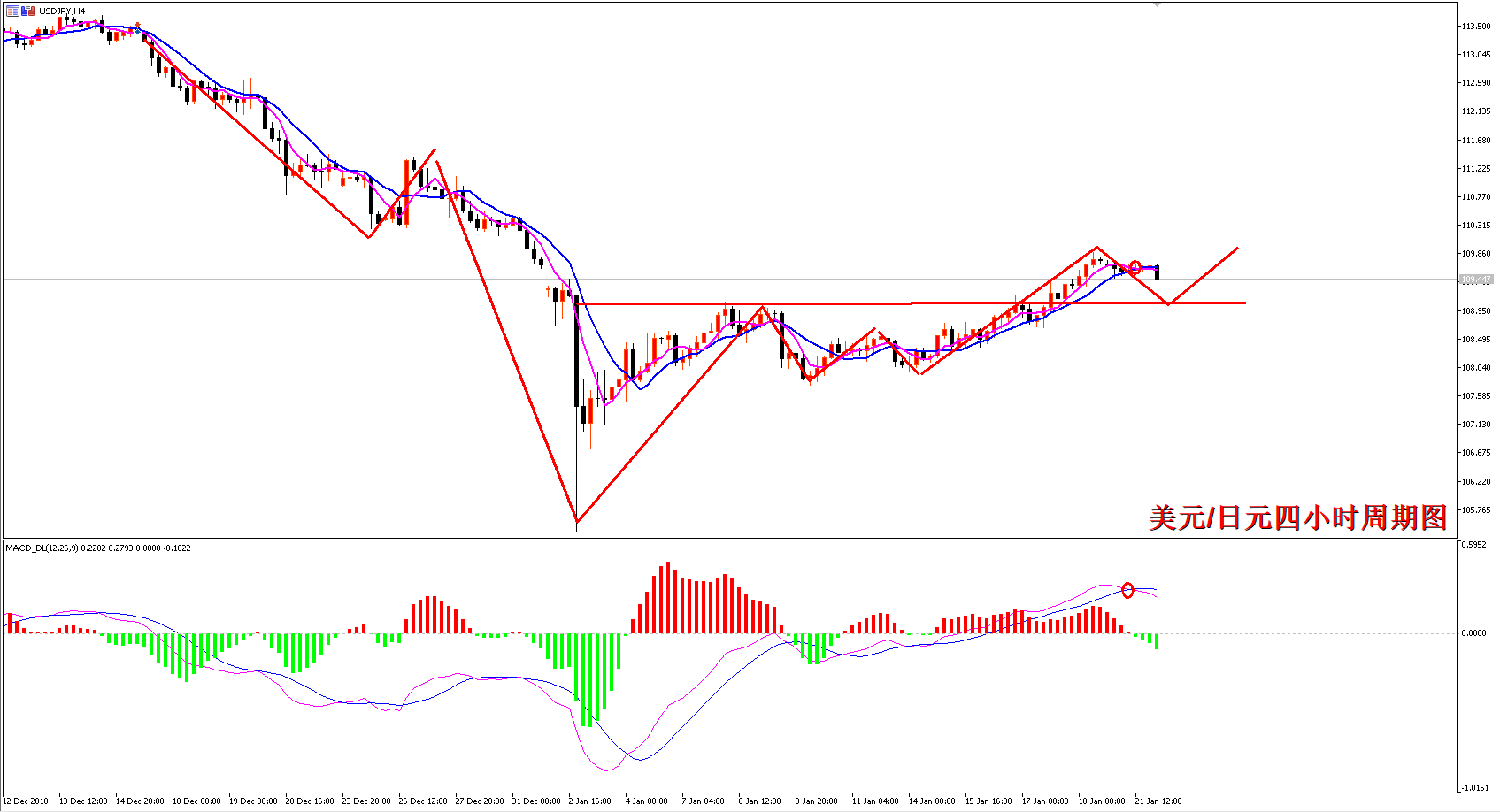Screen dimensions: 1500x812
Task: Click the red sell arrow near 14 Dec
Action: [x=137, y=24]
